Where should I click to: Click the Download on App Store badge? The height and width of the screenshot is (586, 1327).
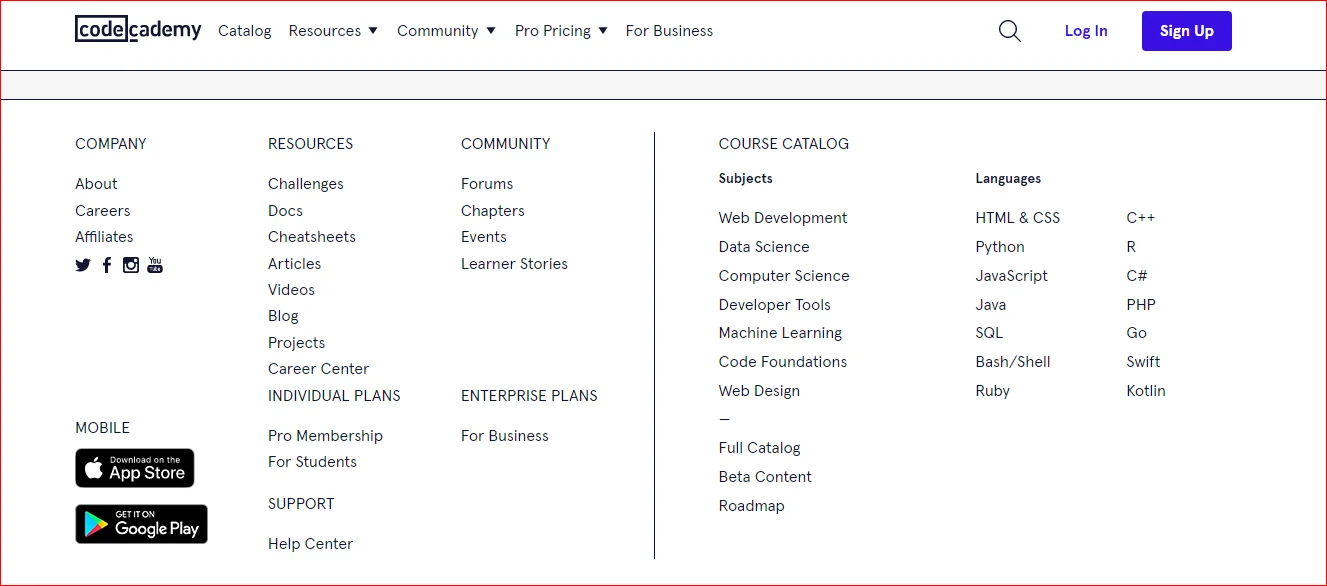tap(135, 468)
